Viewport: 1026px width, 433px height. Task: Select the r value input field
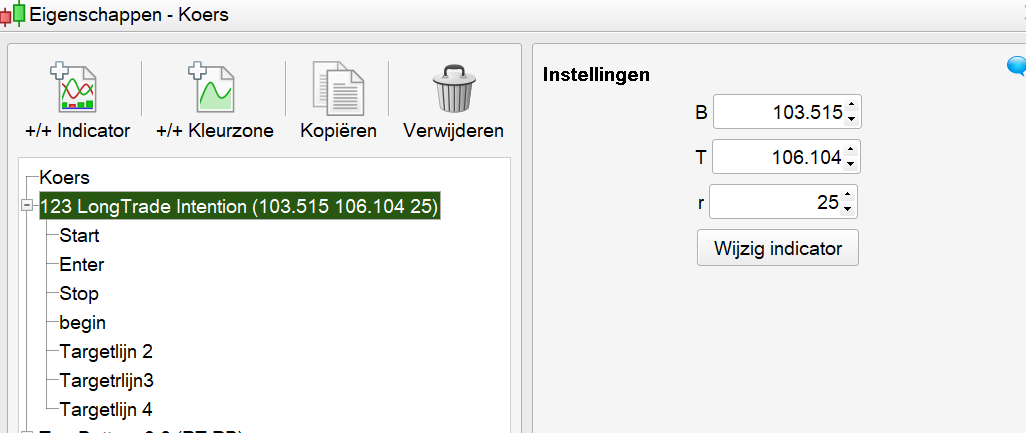[x=775, y=202]
